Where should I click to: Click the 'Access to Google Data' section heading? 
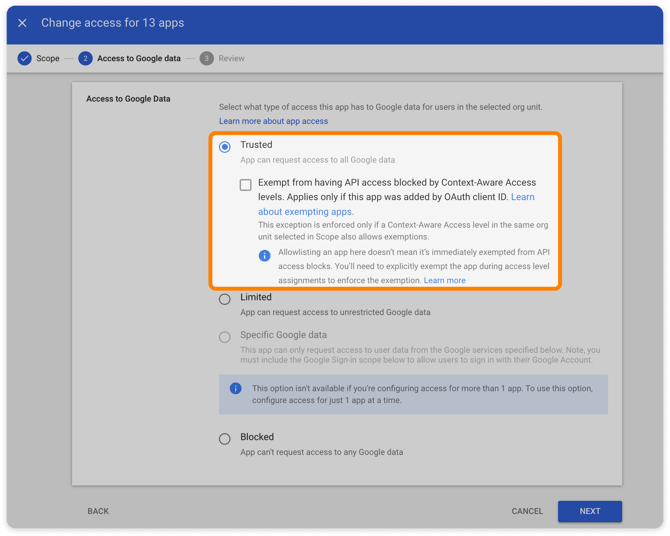128,99
